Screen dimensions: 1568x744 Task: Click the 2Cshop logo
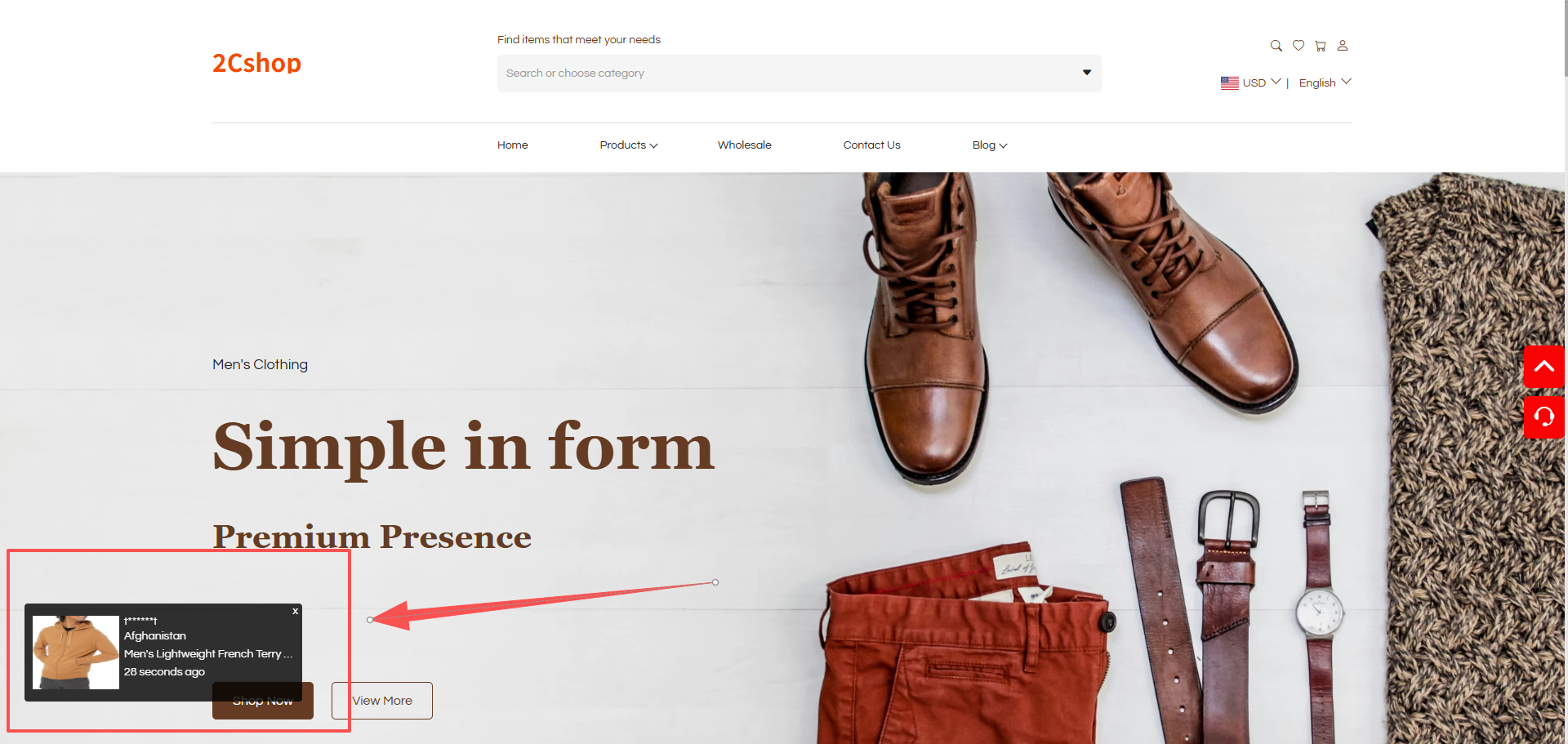[256, 63]
